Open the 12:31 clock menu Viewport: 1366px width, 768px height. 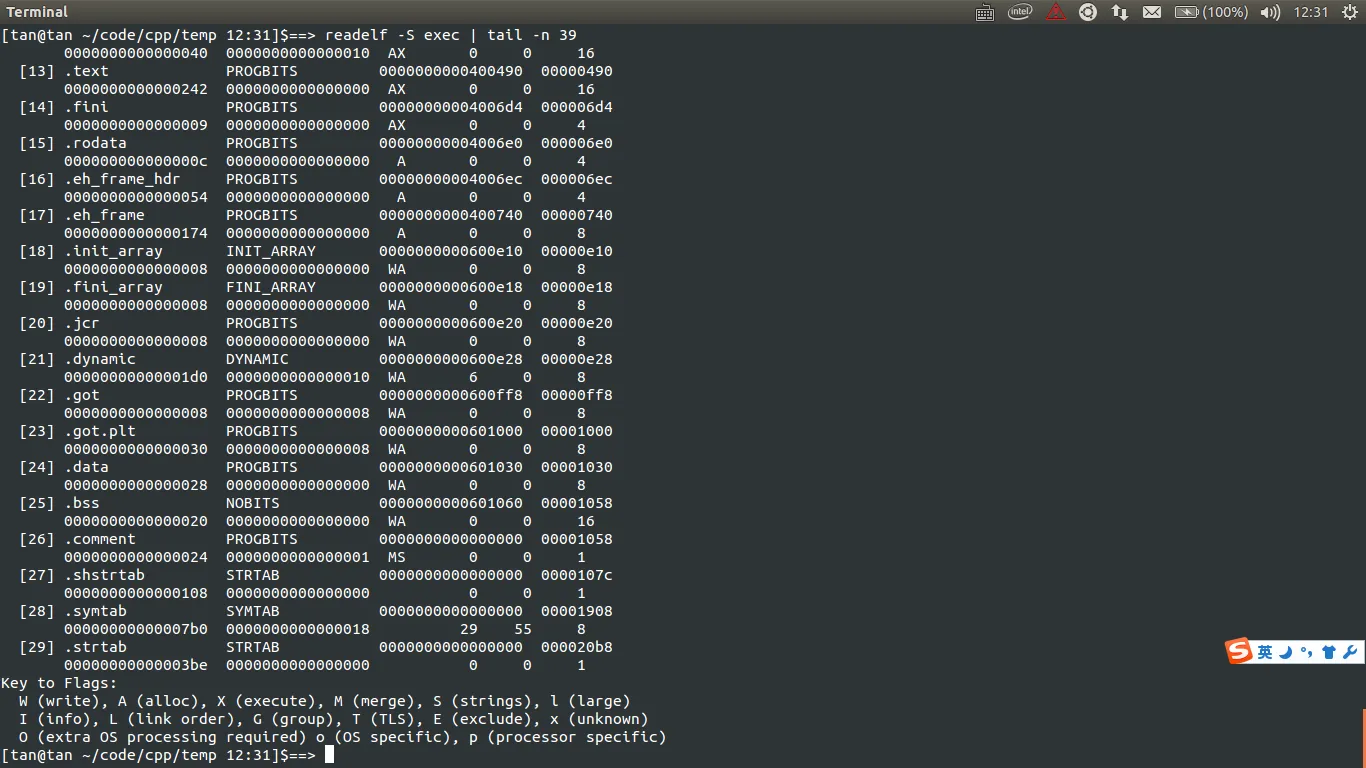(x=1310, y=12)
